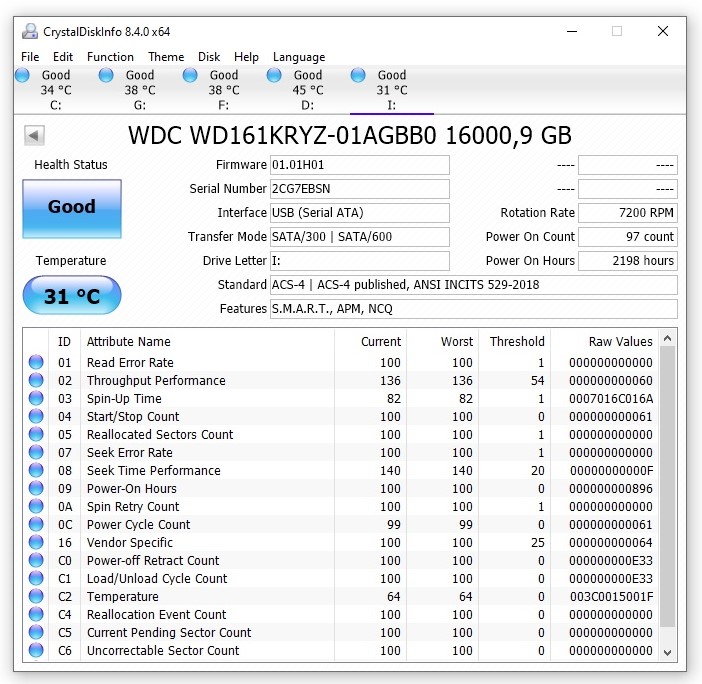Click the status orb for Power-On Hours
The width and height of the screenshot is (702, 684).
(x=36, y=488)
